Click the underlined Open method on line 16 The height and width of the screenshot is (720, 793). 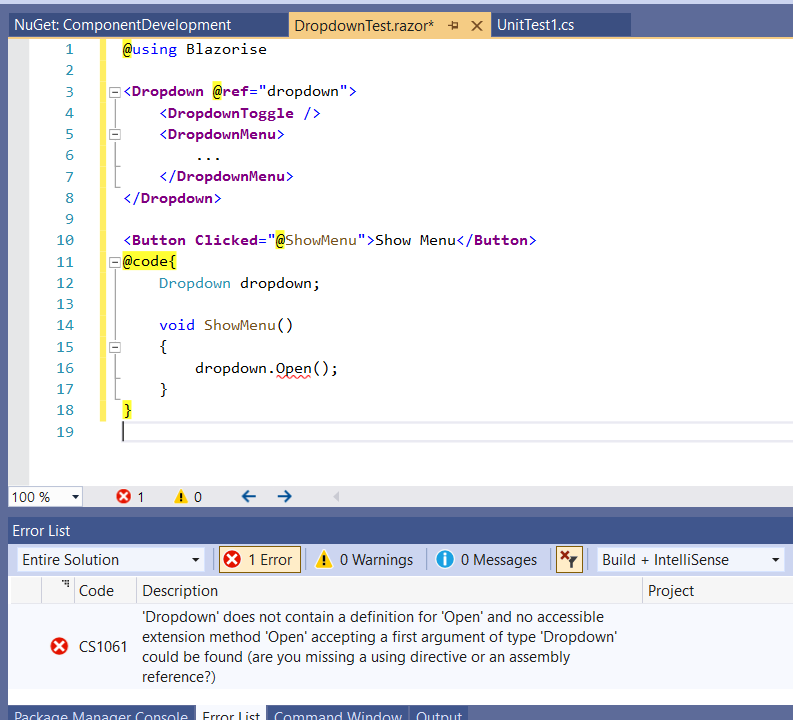293,369
